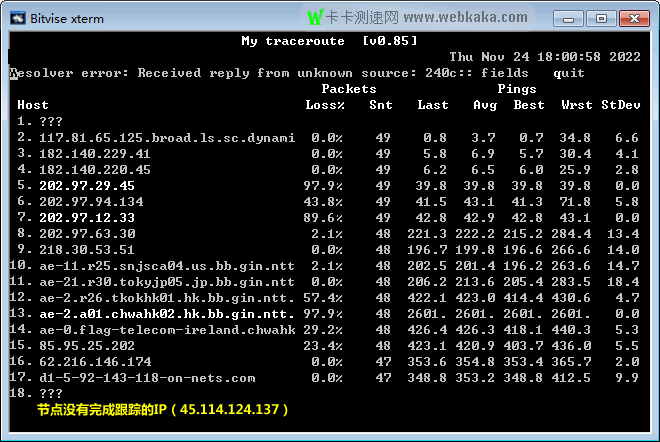This screenshot has width=660, height=442.
Task: Close the Bitvise xterm window
Action: pyautogui.click(x=632, y=17)
